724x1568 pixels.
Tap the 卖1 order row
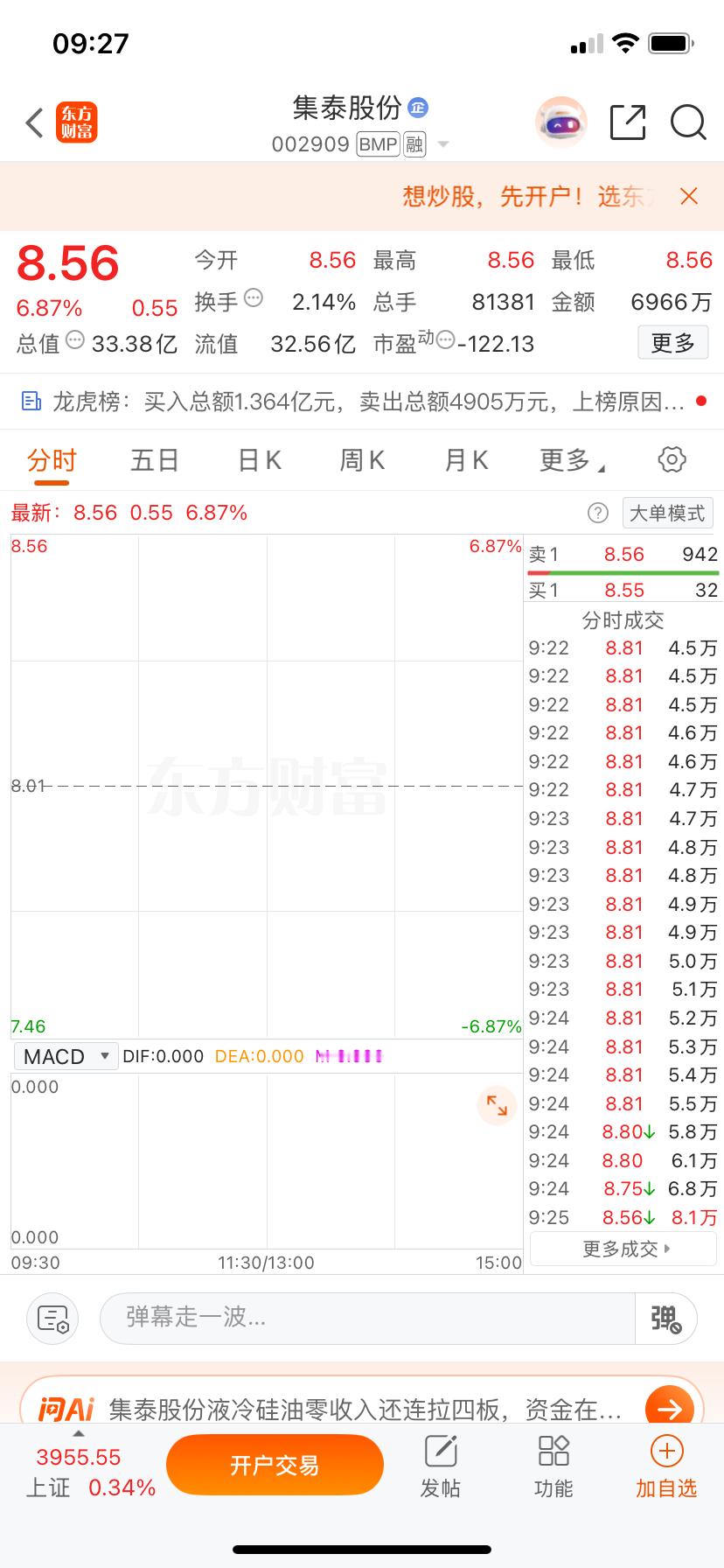(623, 554)
